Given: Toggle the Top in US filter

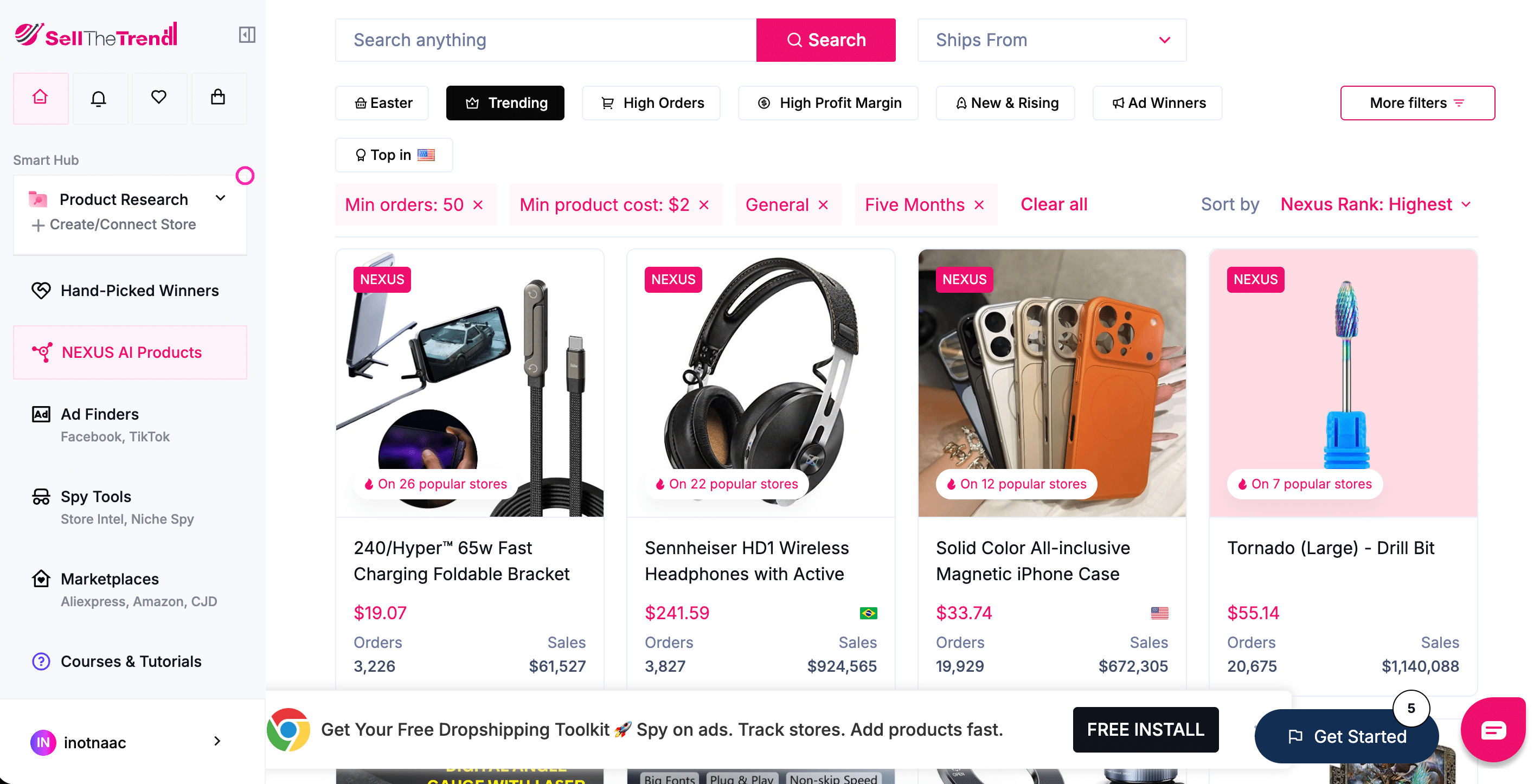Looking at the screenshot, I should [x=394, y=155].
